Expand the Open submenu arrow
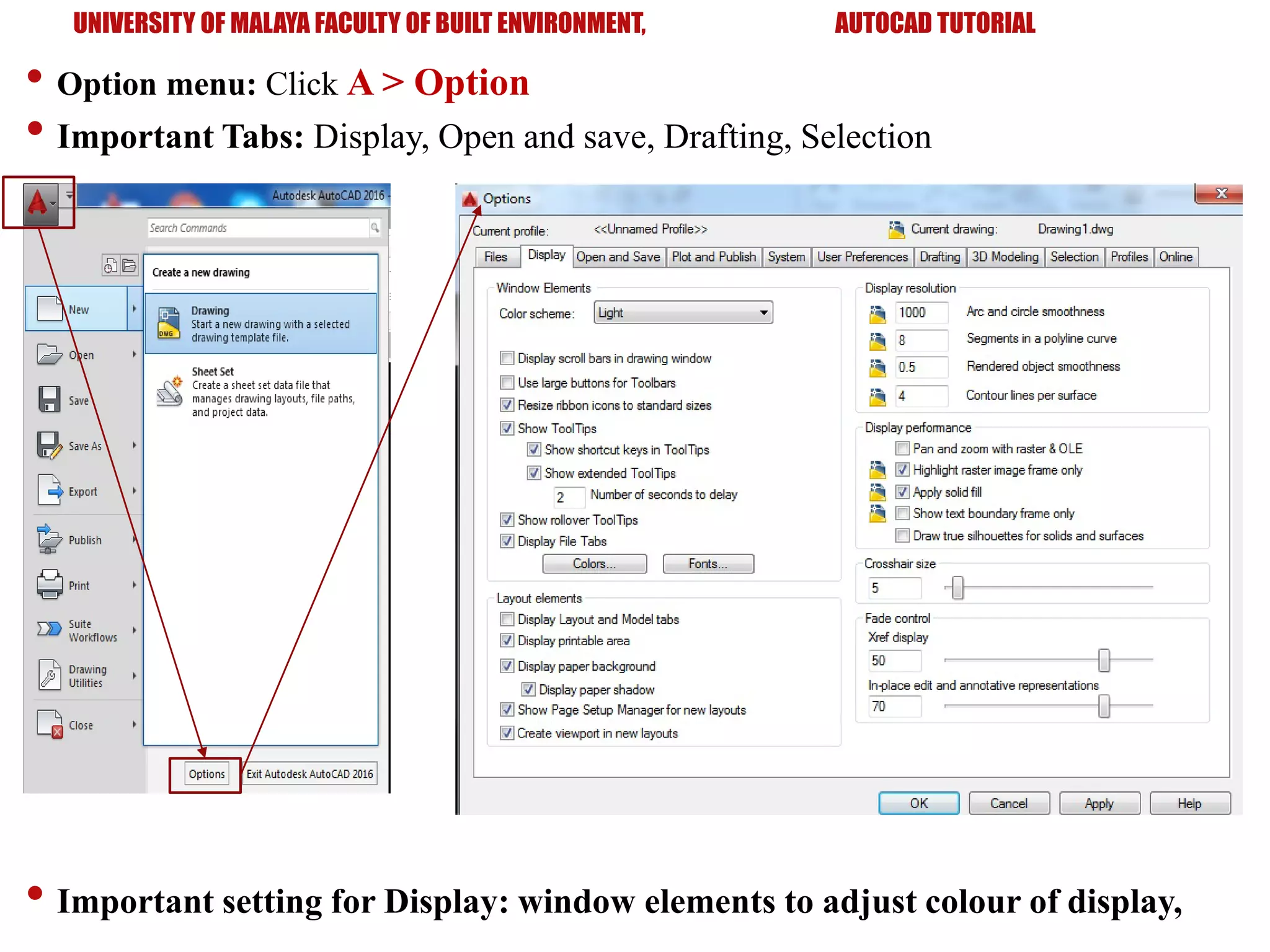This screenshot has width=1270, height=952. (x=134, y=354)
